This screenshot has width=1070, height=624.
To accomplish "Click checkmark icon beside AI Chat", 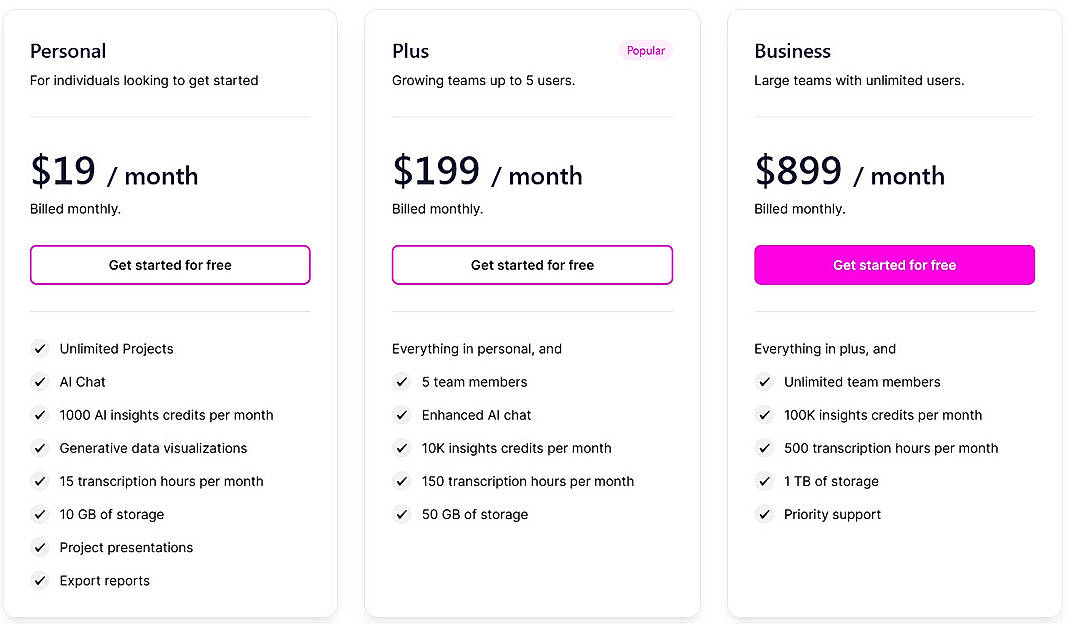I will tap(40, 382).
